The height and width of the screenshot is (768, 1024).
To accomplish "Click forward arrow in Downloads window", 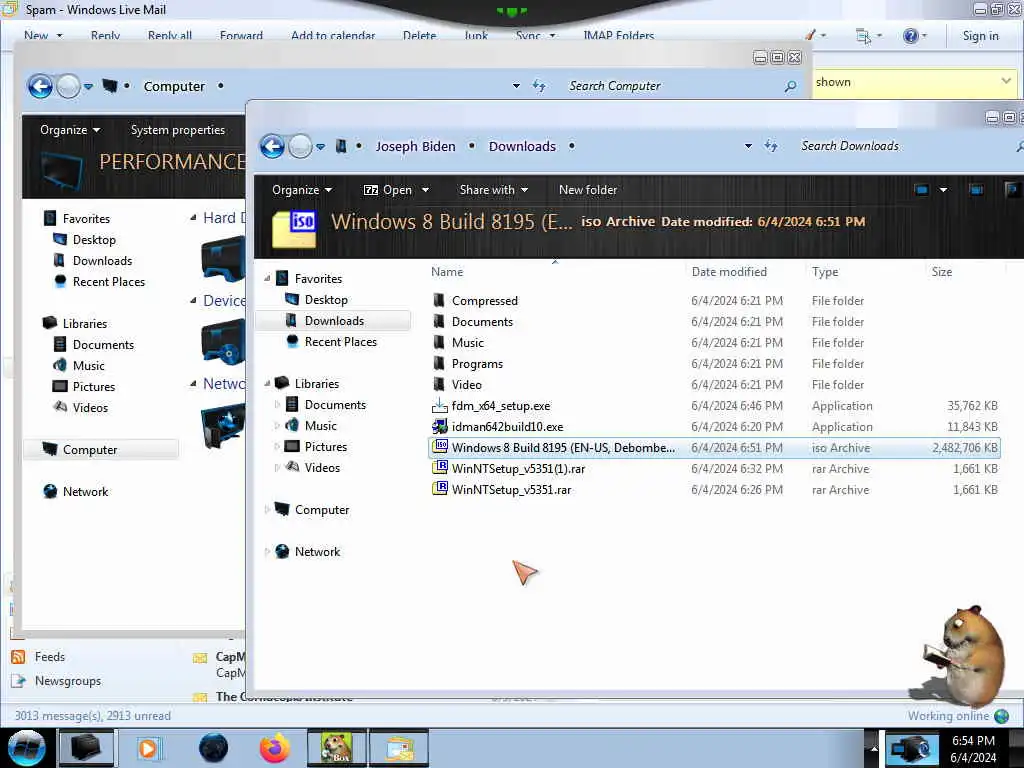I will click(300, 146).
